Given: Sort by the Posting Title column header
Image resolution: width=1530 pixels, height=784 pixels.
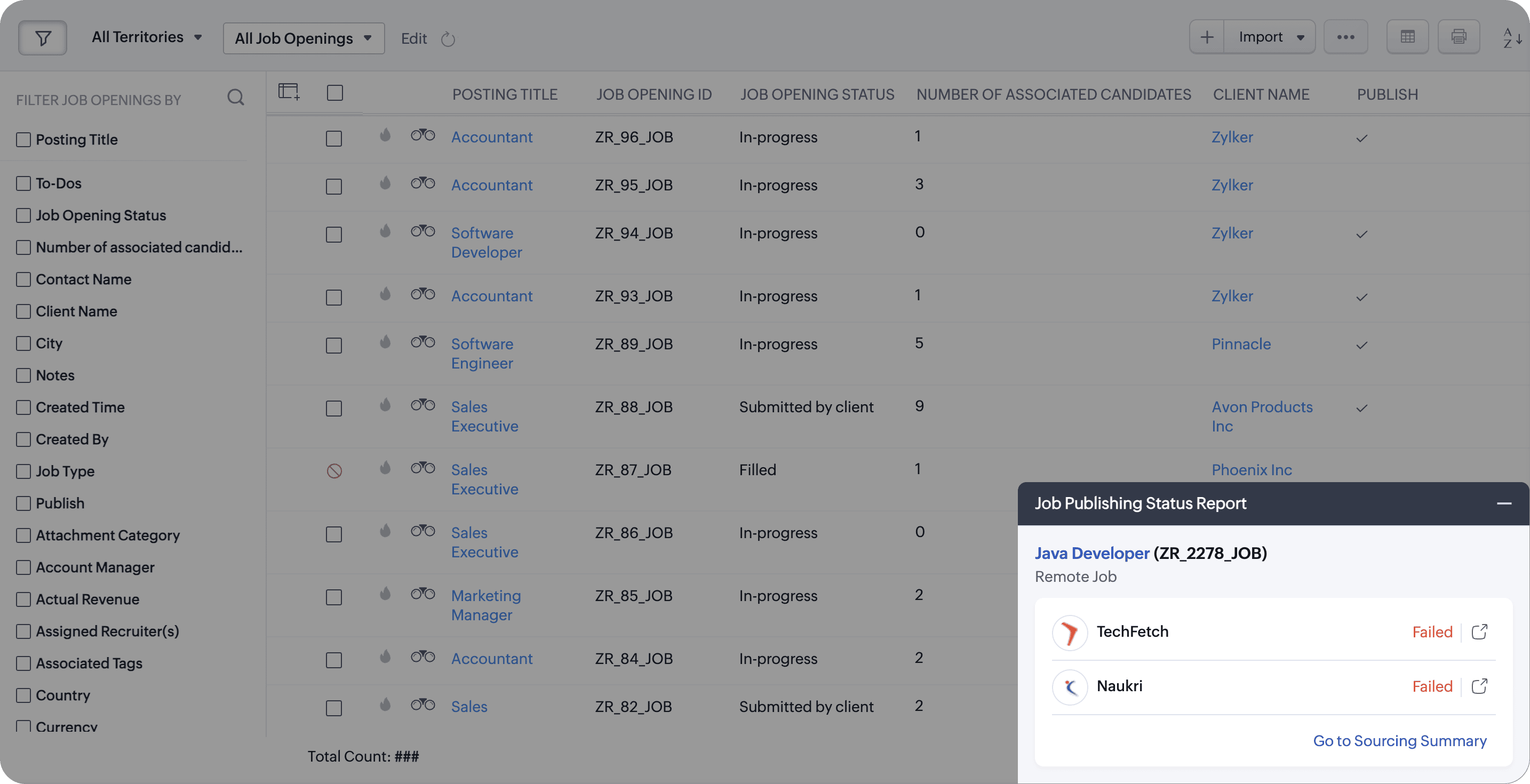Looking at the screenshot, I should [x=505, y=94].
